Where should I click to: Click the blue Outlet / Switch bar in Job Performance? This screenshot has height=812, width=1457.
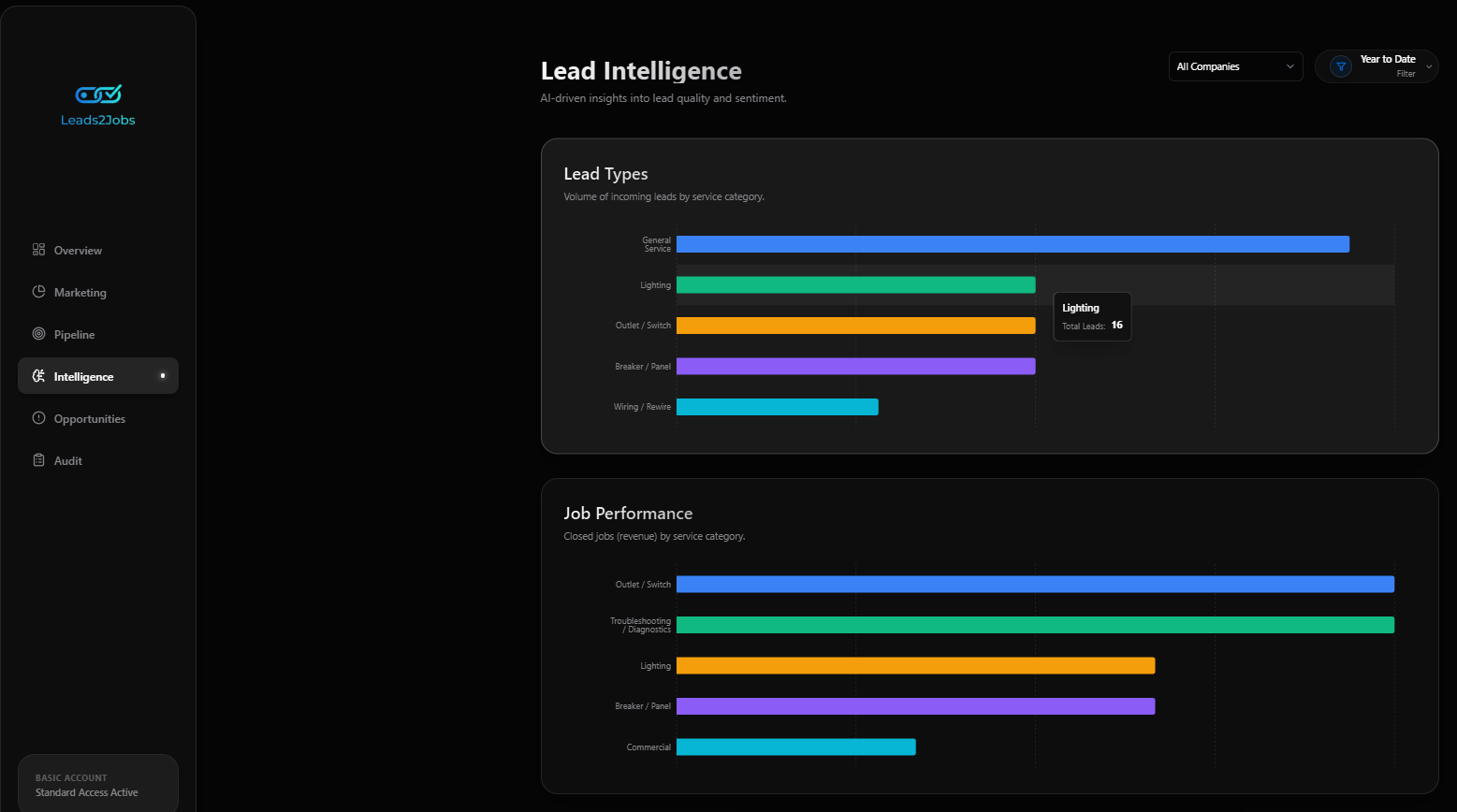point(1035,584)
